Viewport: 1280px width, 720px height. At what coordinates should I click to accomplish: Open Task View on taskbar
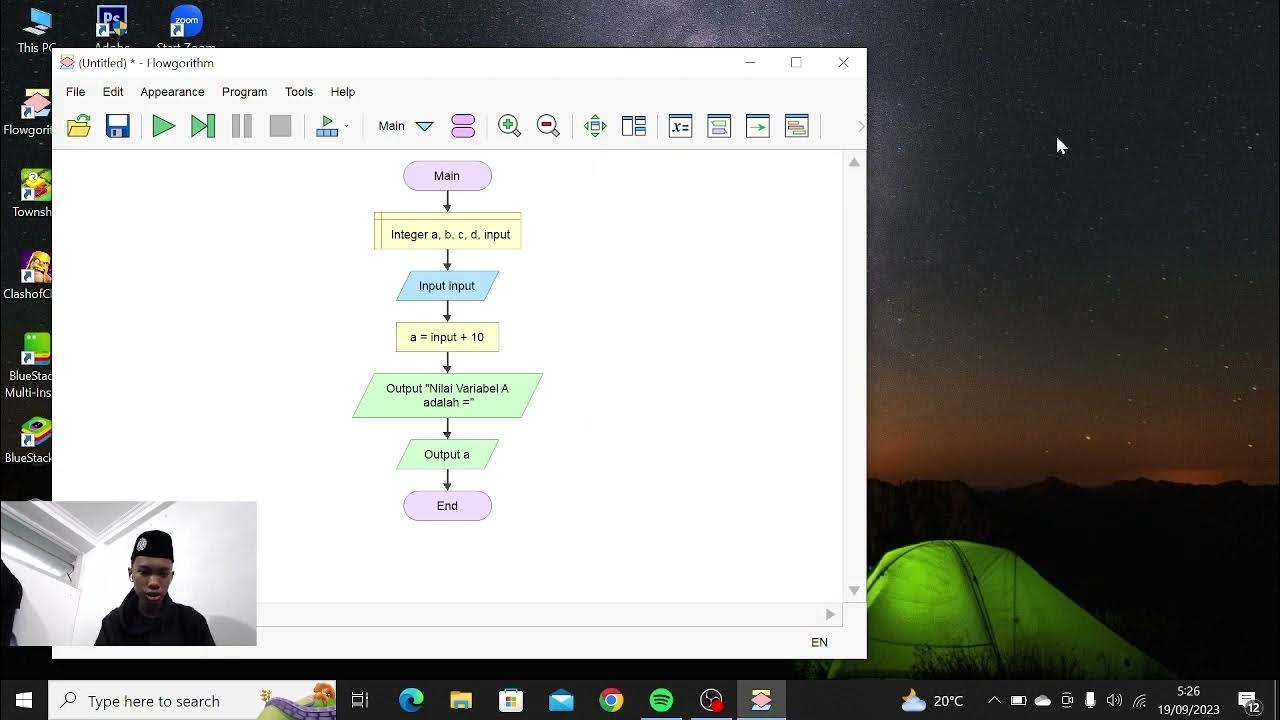click(360, 700)
